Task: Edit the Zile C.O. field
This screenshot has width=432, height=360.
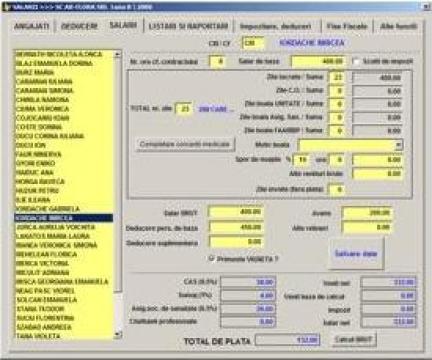Action: click(336, 91)
